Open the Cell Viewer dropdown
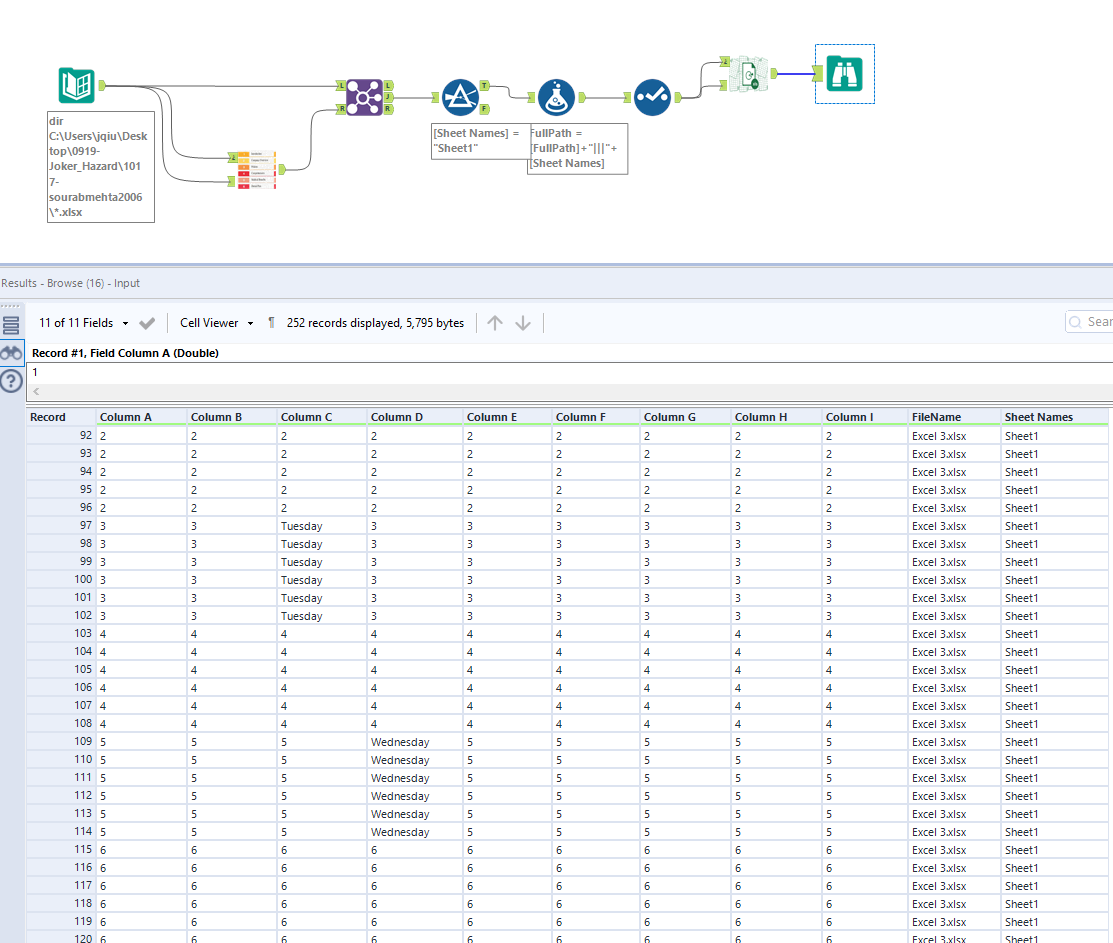The image size is (1113, 943). (216, 323)
